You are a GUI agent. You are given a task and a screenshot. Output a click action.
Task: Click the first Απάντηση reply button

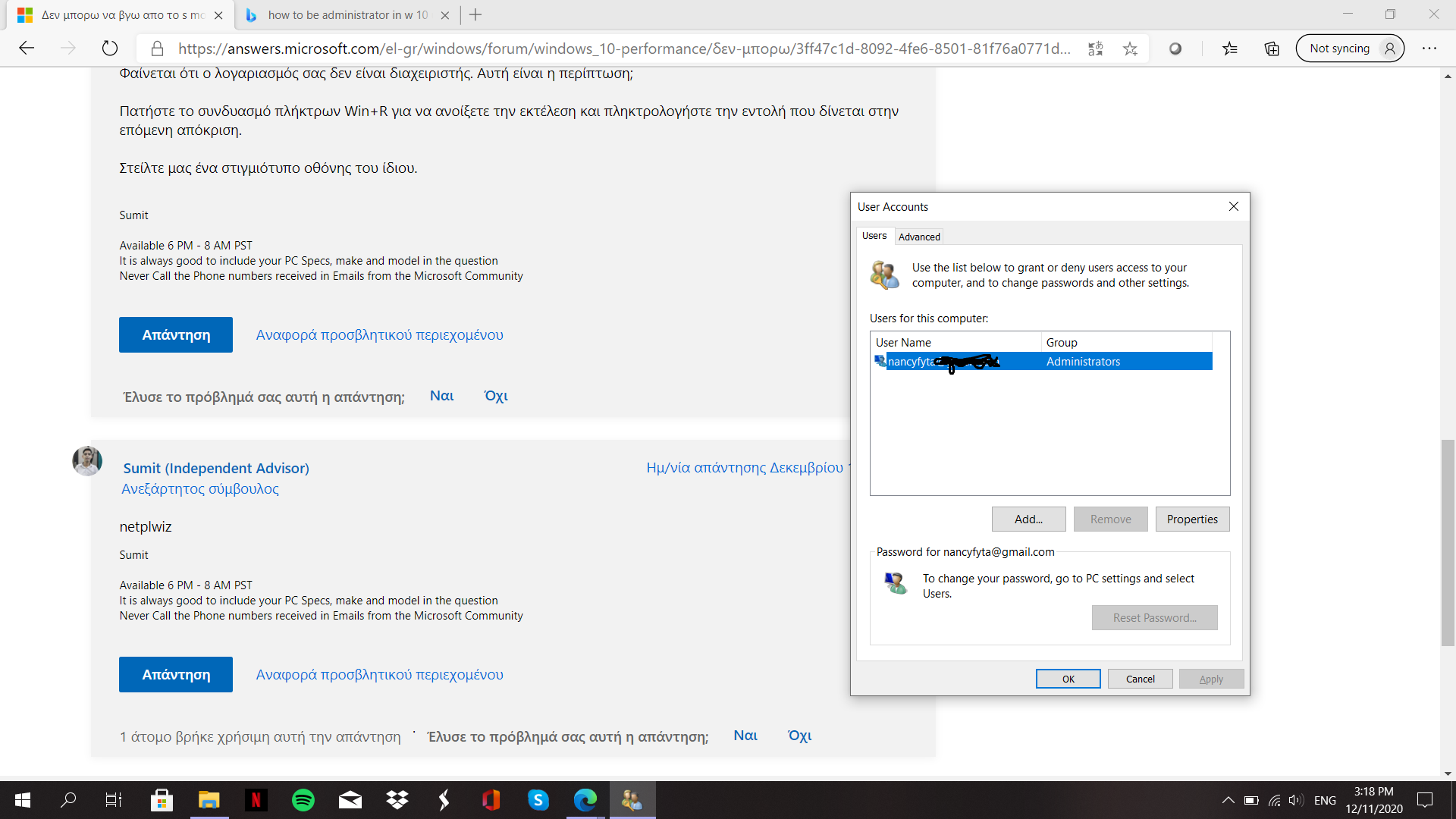point(176,334)
